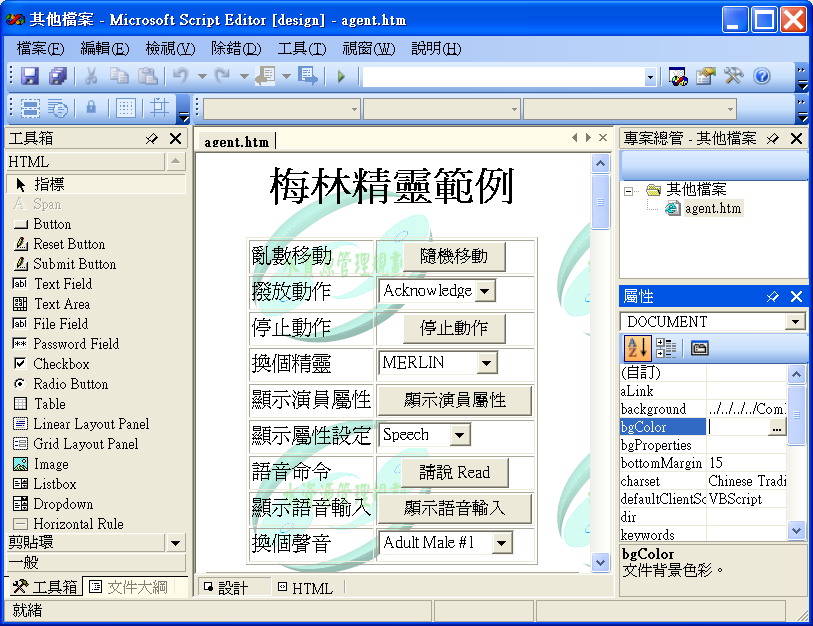813x626 pixels.
Task: Click the Paste clipboard icon
Action: [148, 76]
